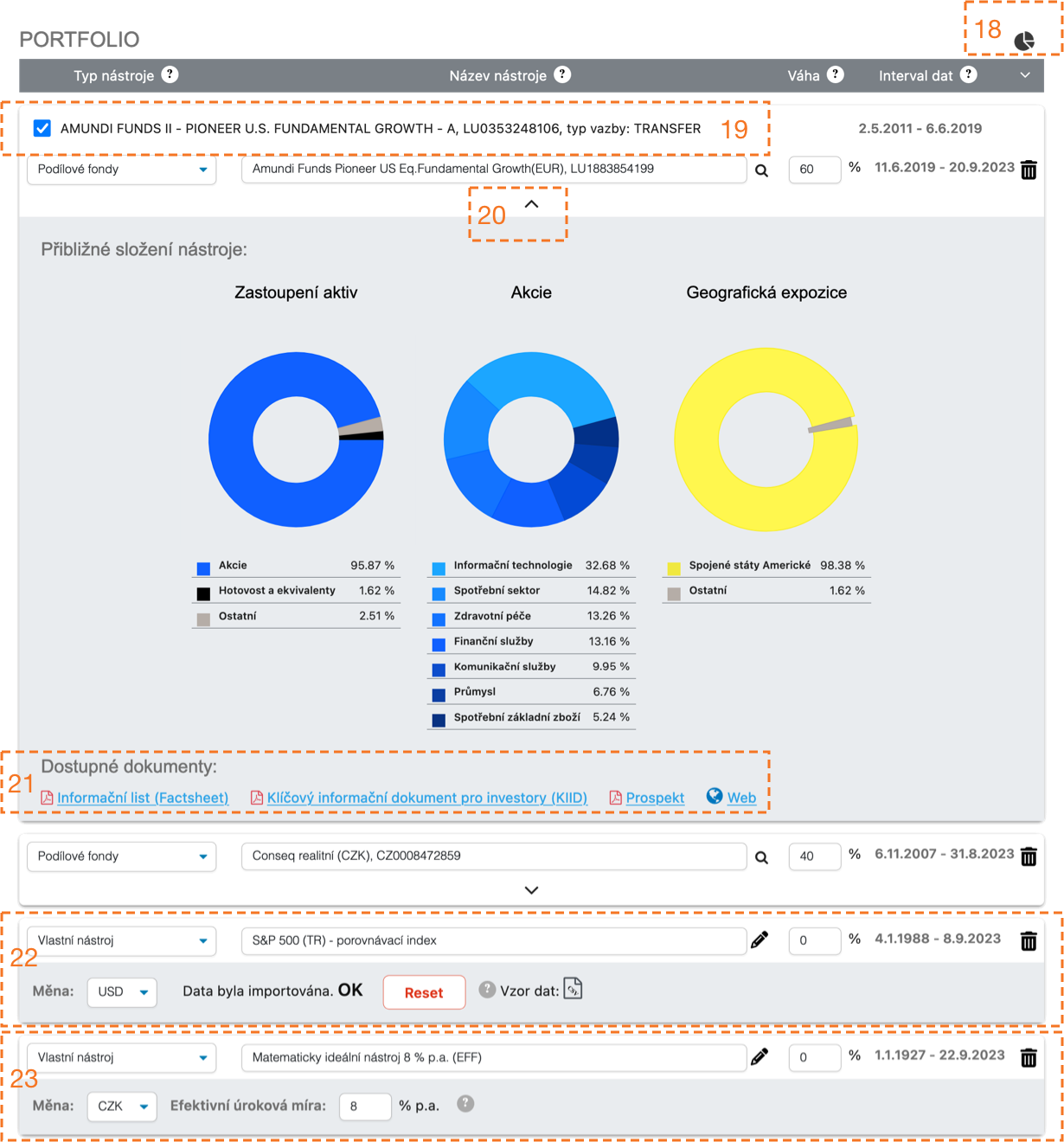Click help icon next to Název nástroje
The height and width of the screenshot is (1142, 1064).
[562, 74]
